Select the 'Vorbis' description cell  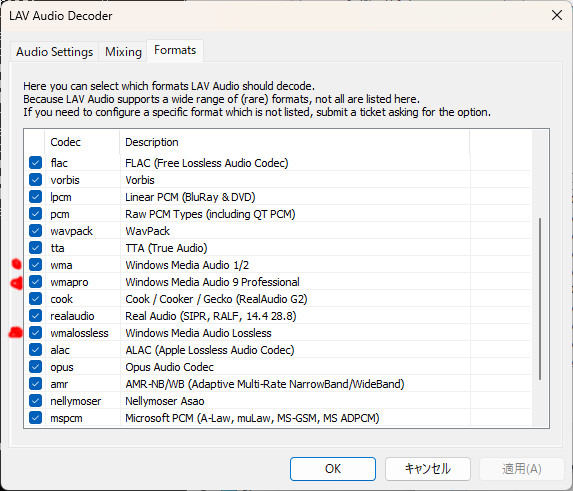[140, 180]
